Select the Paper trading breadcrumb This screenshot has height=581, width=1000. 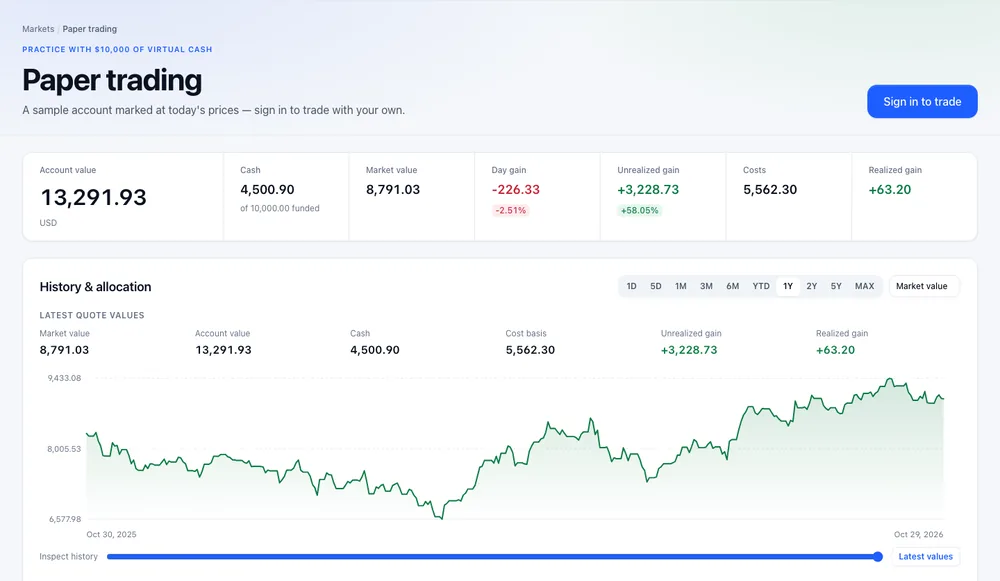pos(89,29)
